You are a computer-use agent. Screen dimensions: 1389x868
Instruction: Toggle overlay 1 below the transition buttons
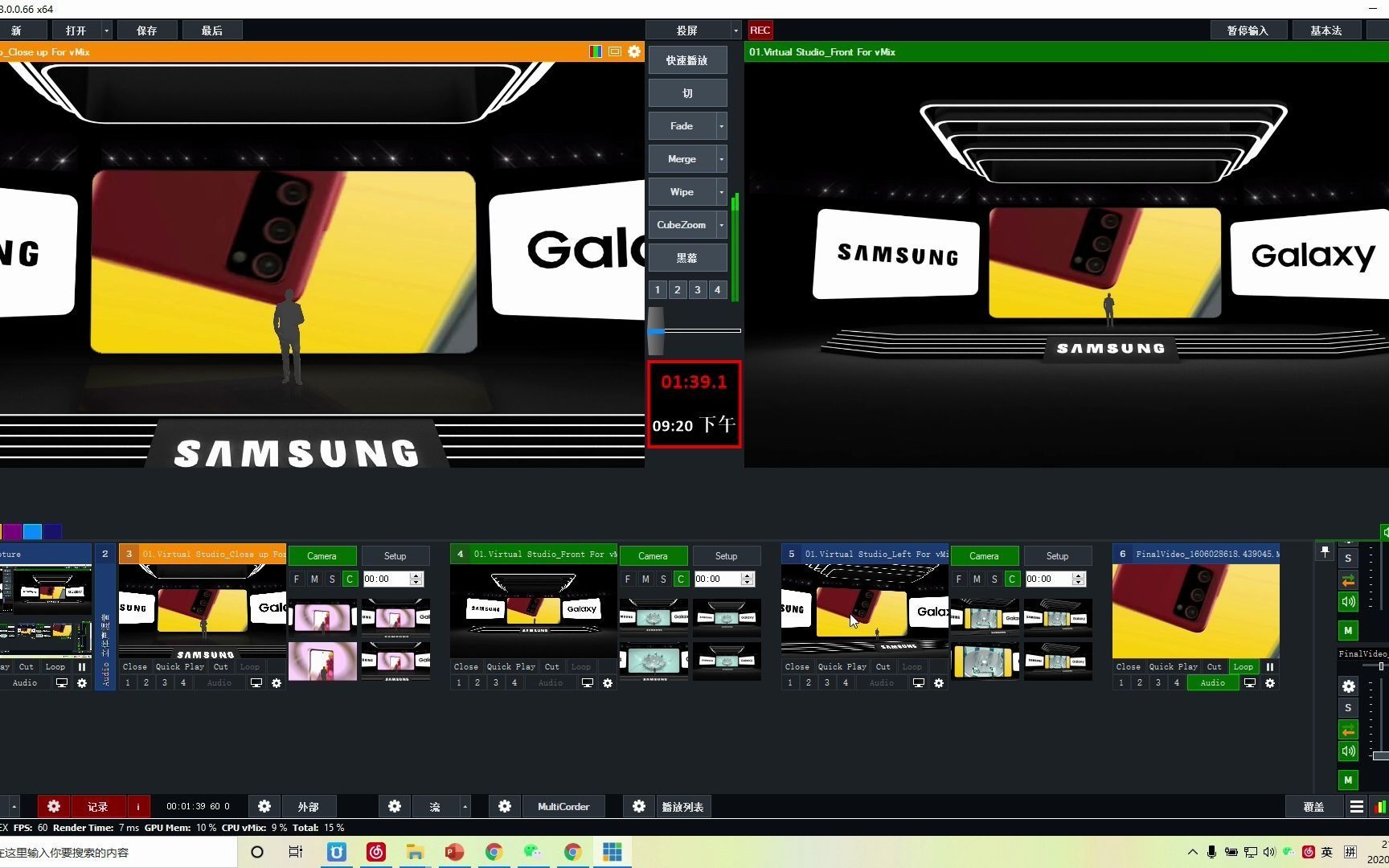pos(658,290)
